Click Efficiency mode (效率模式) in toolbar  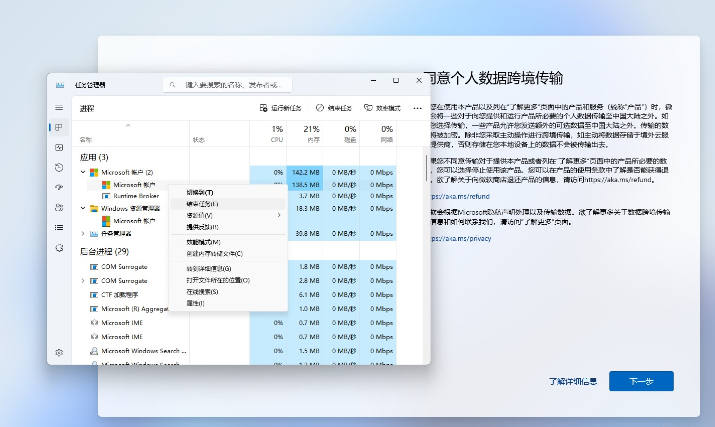tap(382, 108)
